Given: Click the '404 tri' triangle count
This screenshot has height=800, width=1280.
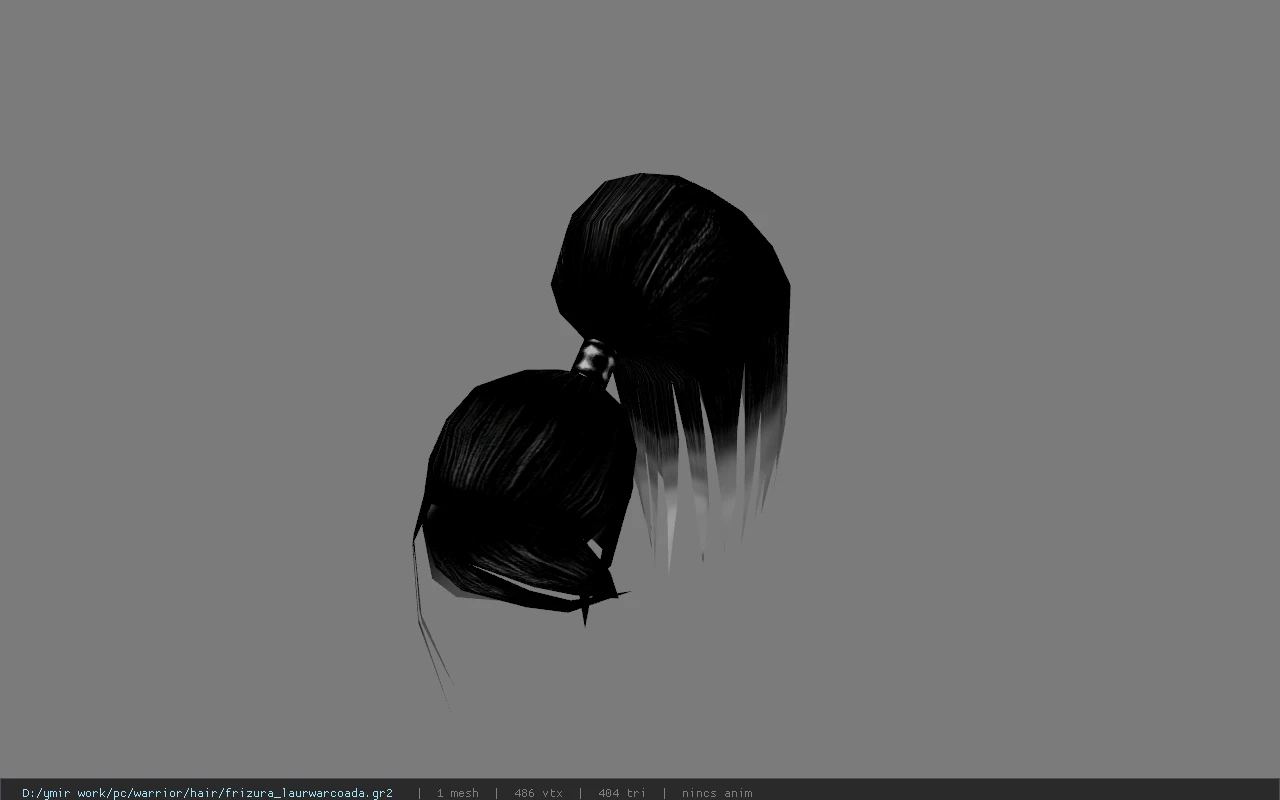Looking at the screenshot, I should 622,793.
